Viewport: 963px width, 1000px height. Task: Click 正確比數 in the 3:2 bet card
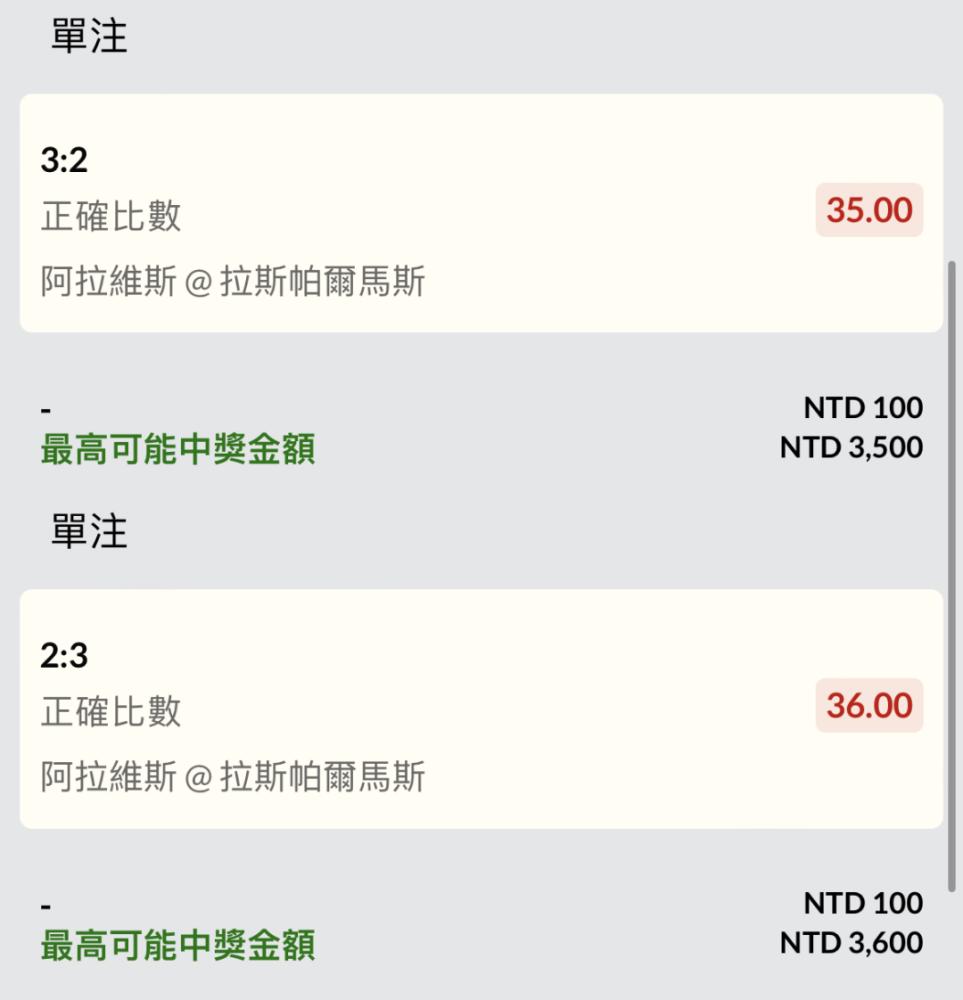point(111,216)
